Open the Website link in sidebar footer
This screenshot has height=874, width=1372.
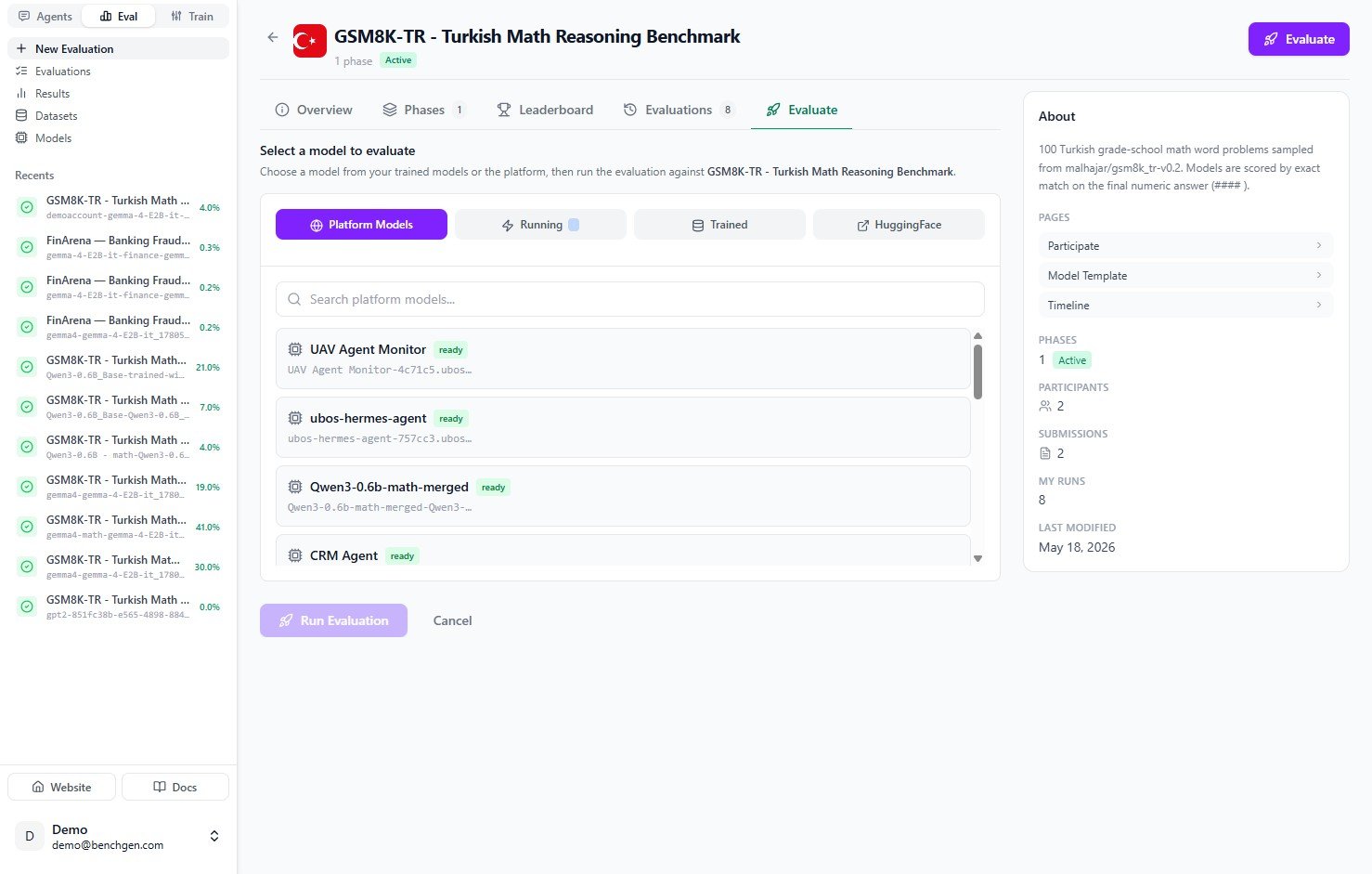coord(61,787)
